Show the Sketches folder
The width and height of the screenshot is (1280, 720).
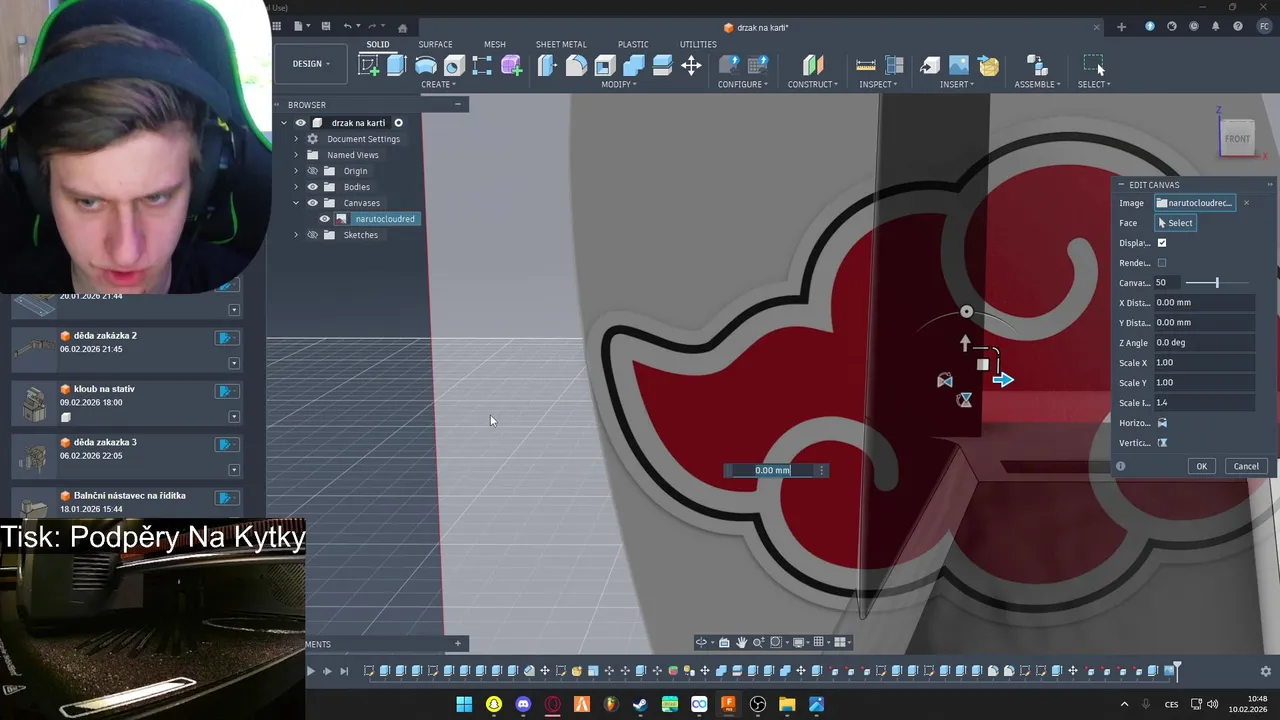pyautogui.click(x=312, y=235)
